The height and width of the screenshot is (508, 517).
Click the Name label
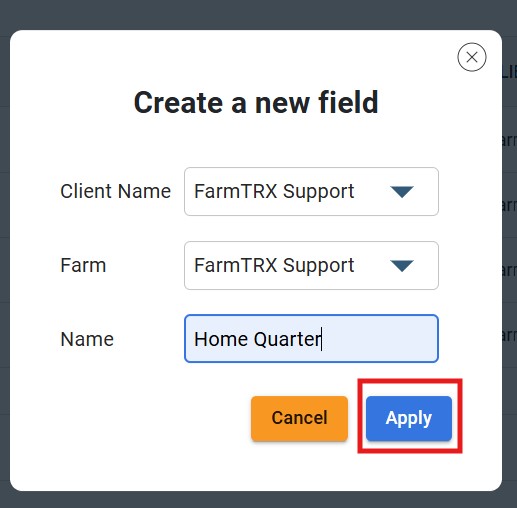[87, 339]
